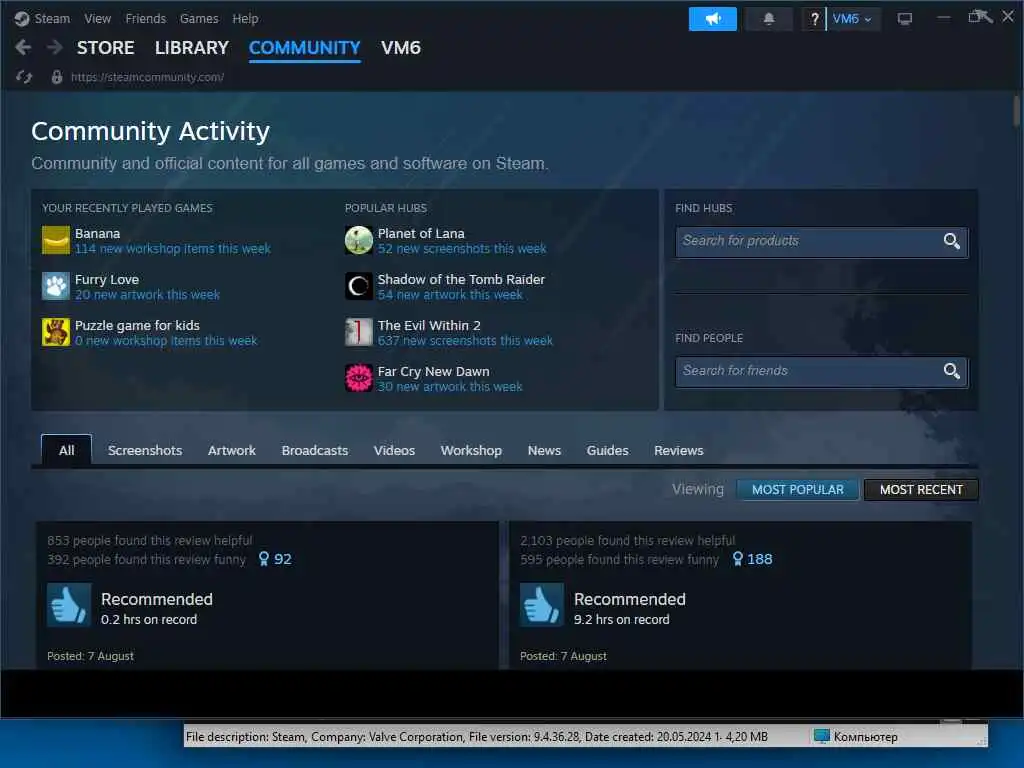Open the Friends menu
The width and height of the screenshot is (1024, 768).
coord(146,18)
